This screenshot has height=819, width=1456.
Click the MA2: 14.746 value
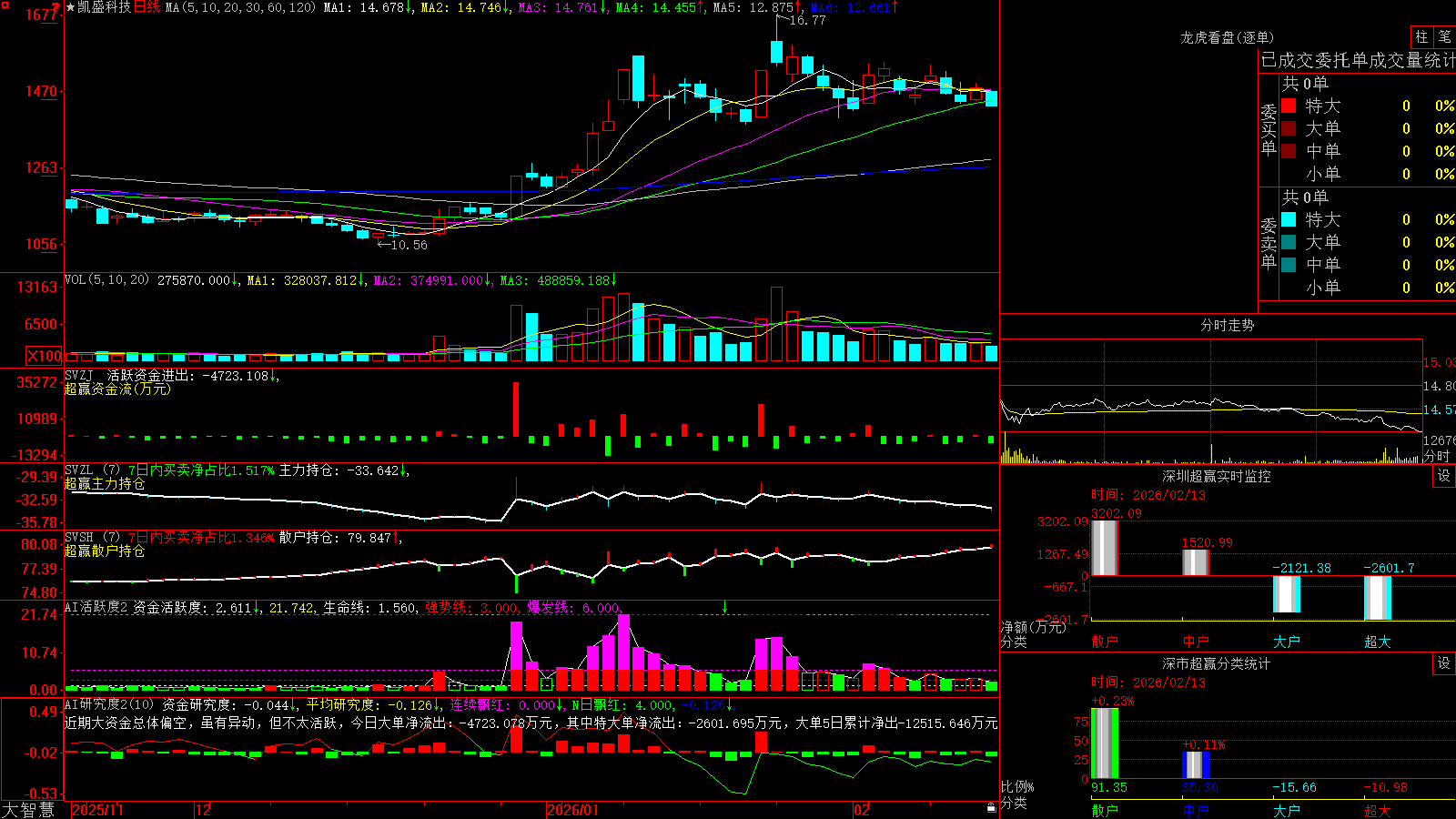coord(465,7)
